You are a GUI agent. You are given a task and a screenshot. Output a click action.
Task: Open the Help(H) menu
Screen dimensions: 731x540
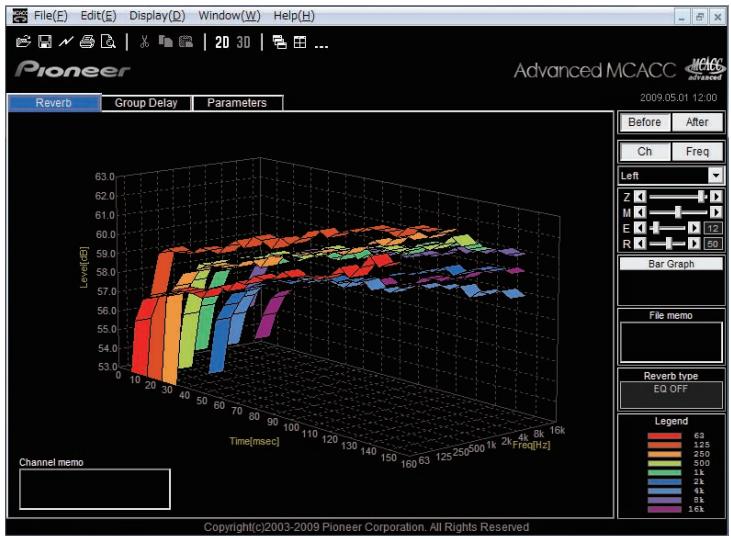[294, 16]
